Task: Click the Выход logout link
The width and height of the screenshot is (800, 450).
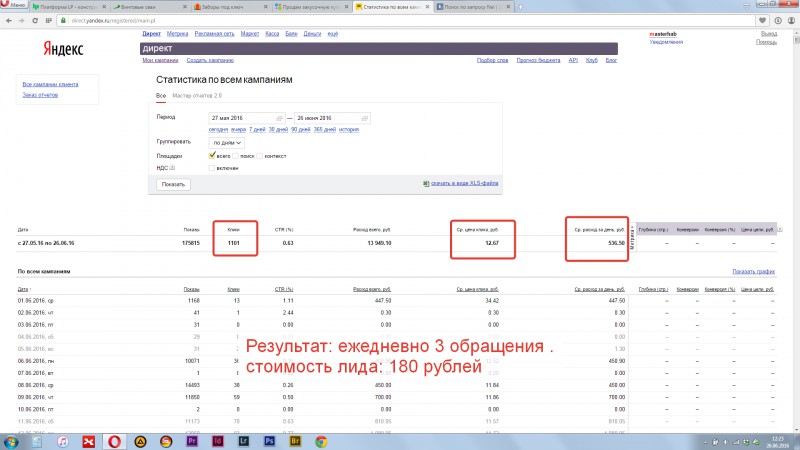Action: pos(769,34)
